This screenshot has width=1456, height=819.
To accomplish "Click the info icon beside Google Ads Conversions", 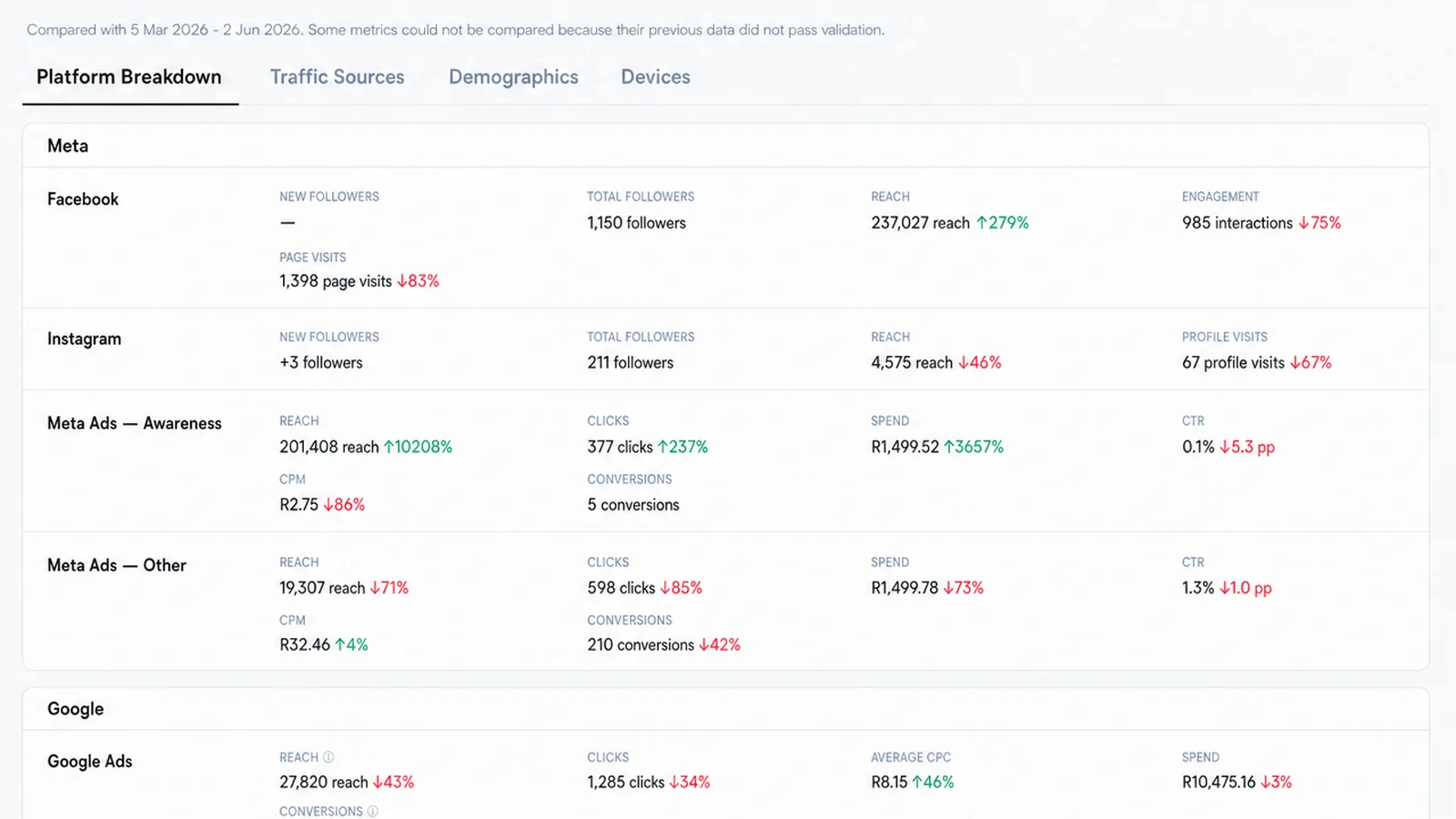I will pos(372,811).
